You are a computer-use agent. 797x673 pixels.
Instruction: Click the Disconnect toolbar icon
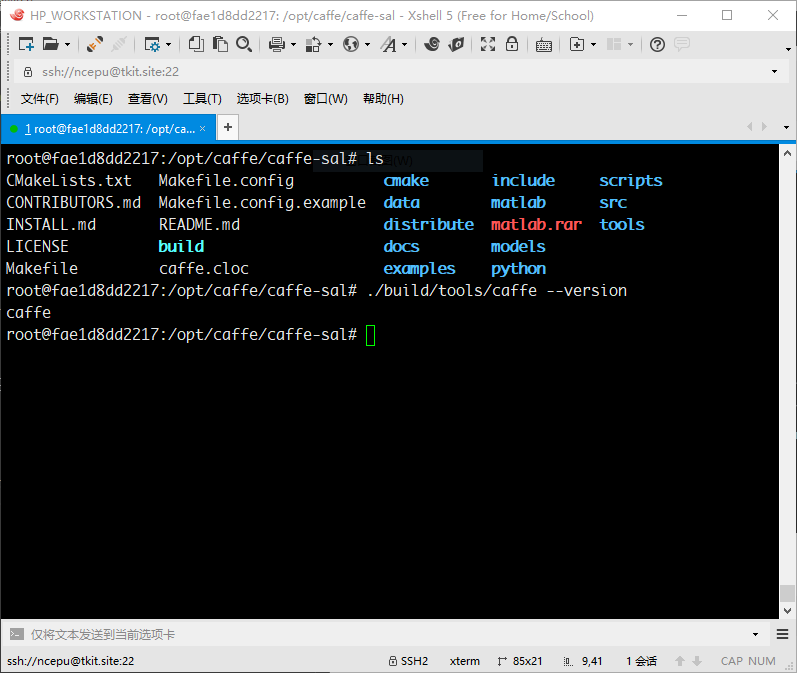pyautogui.click(x=95, y=44)
